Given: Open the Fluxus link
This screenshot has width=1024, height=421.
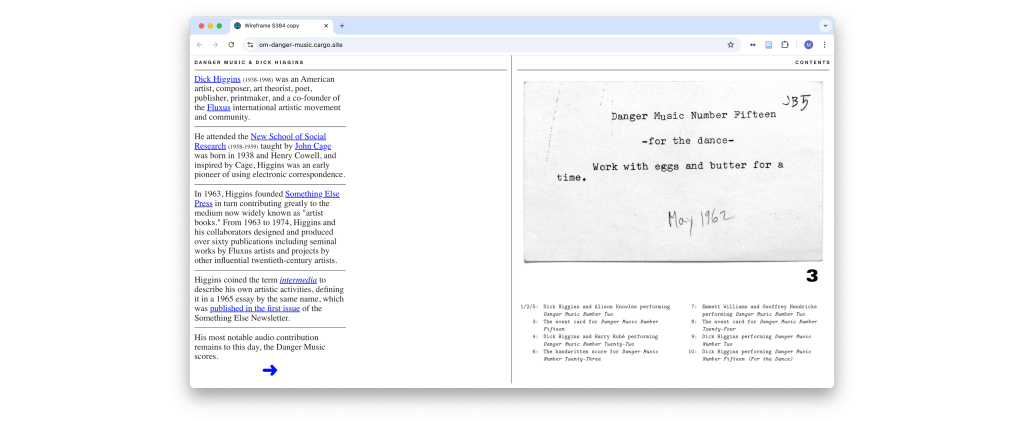Looking at the screenshot, I should 219,107.
